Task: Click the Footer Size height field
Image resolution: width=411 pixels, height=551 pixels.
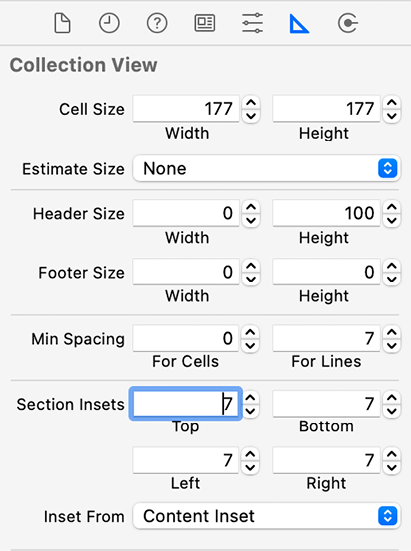Action: tap(326, 272)
